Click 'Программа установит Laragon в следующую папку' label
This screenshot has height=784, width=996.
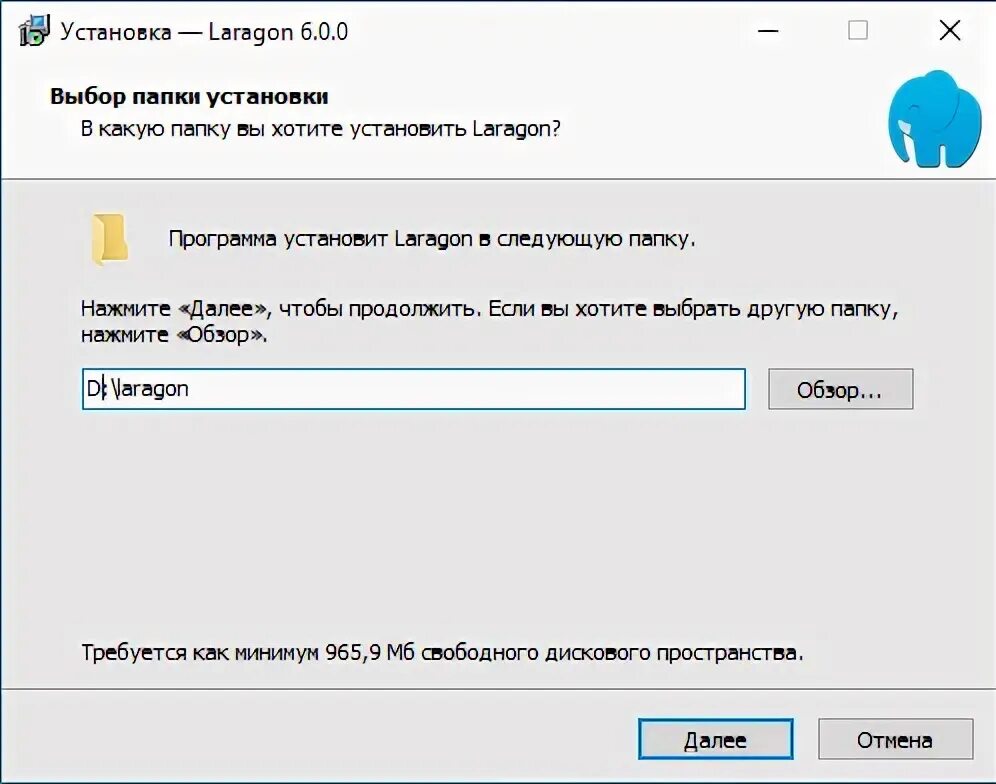click(431, 239)
